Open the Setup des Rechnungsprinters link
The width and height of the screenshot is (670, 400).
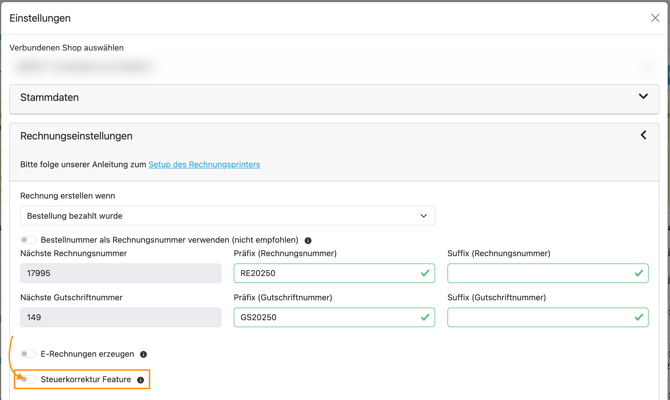click(204, 164)
